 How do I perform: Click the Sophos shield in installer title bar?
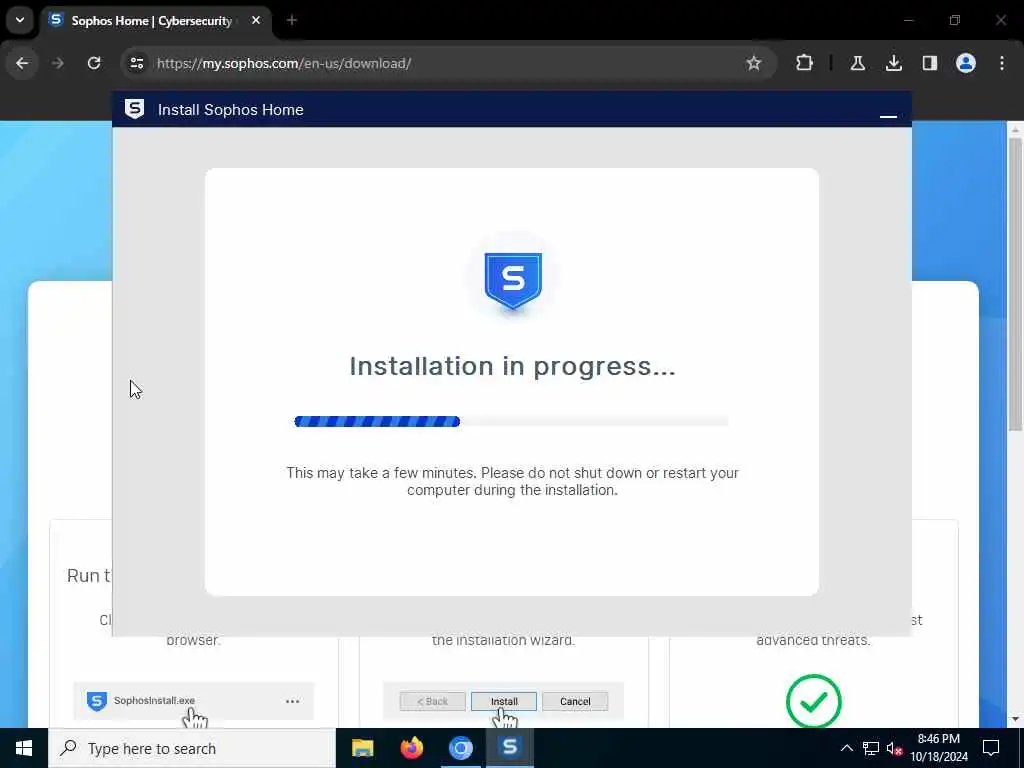[135, 109]
